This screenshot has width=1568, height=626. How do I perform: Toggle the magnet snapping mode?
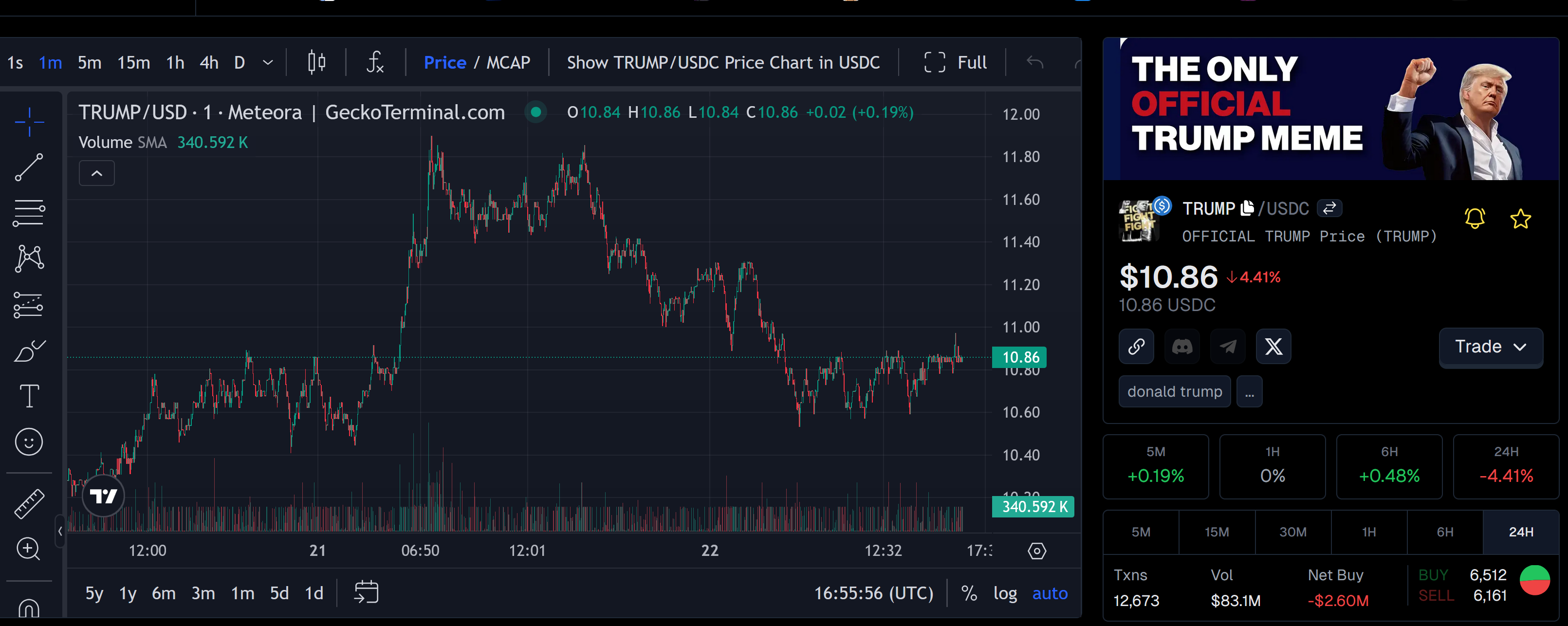[29, 608]
